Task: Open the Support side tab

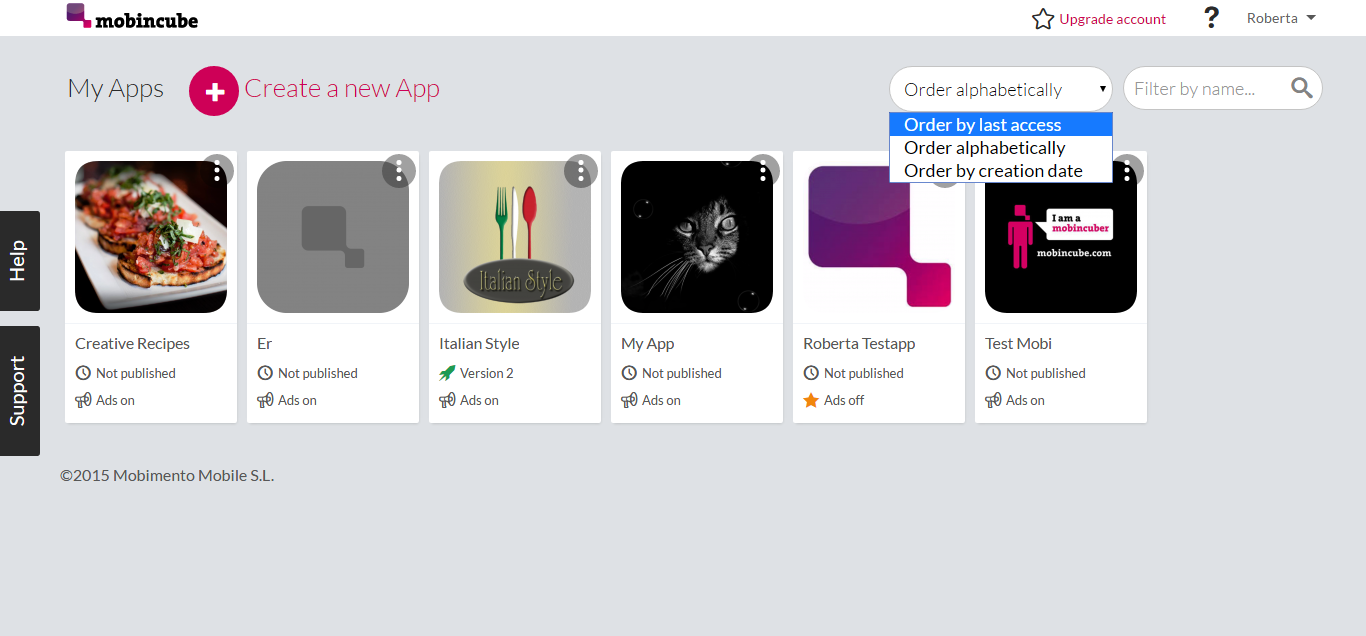Action: click(x=19, y=391)
